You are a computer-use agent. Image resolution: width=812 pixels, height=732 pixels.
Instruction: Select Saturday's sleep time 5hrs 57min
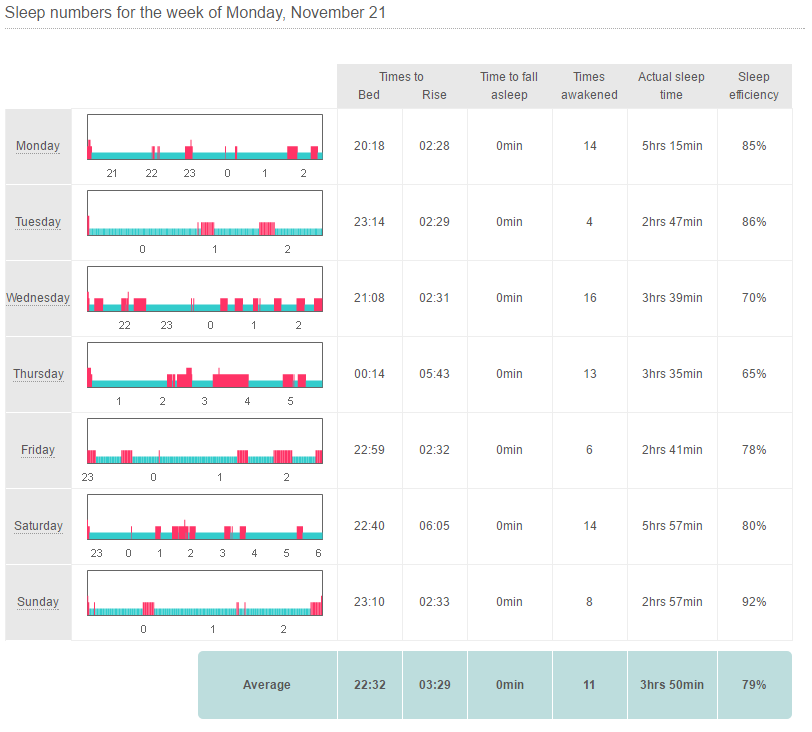672,526
